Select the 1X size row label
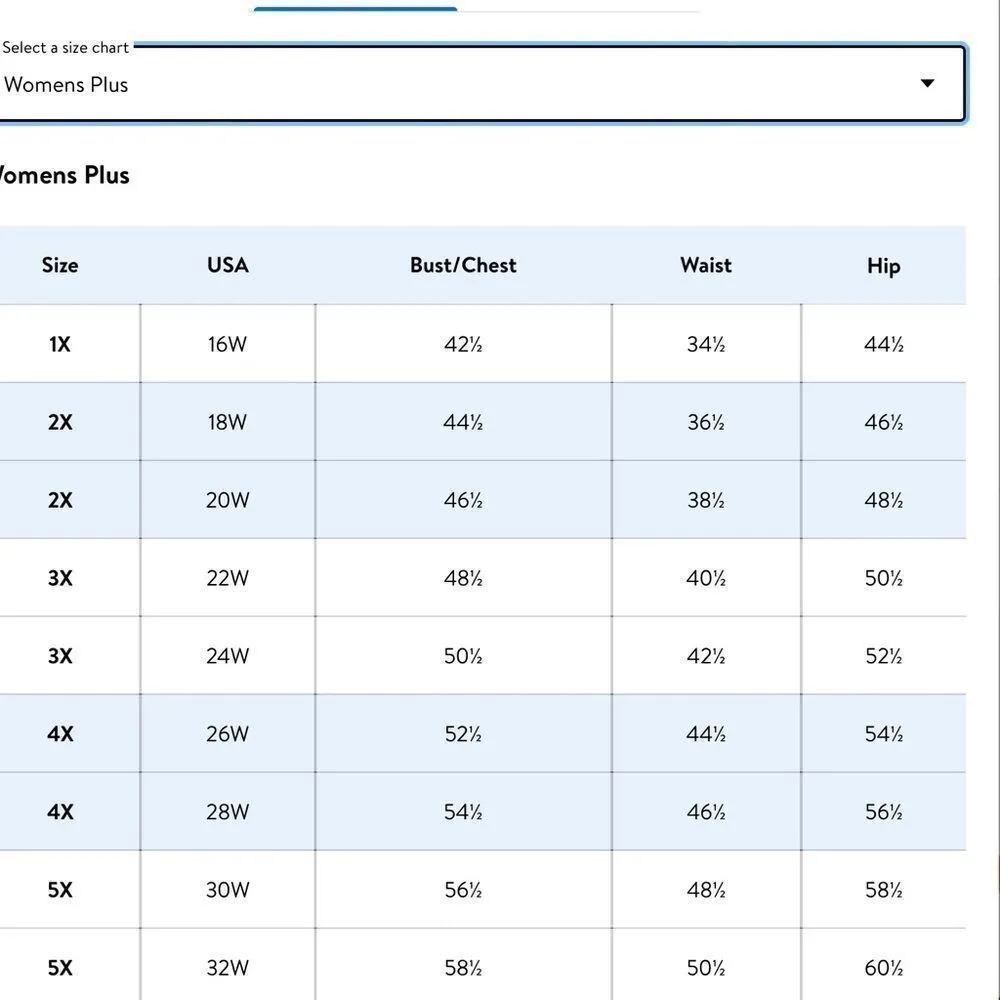The width and height of the screenshot is (1000, 1000). (60, 344)
